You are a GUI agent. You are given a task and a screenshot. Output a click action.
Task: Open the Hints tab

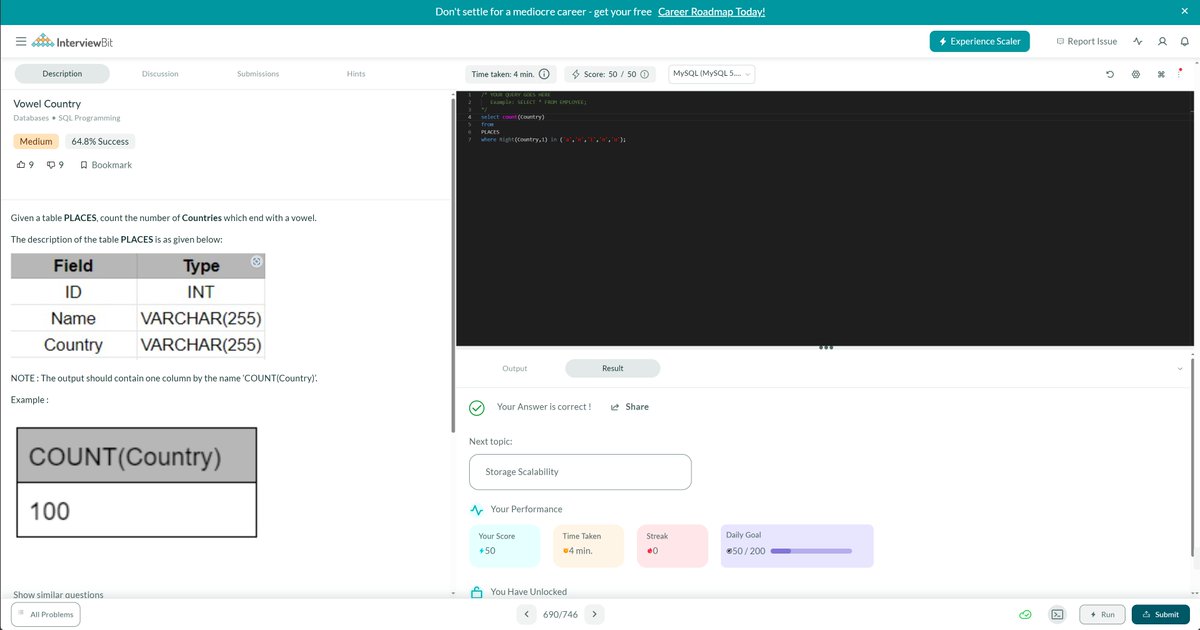coord(356,74)
